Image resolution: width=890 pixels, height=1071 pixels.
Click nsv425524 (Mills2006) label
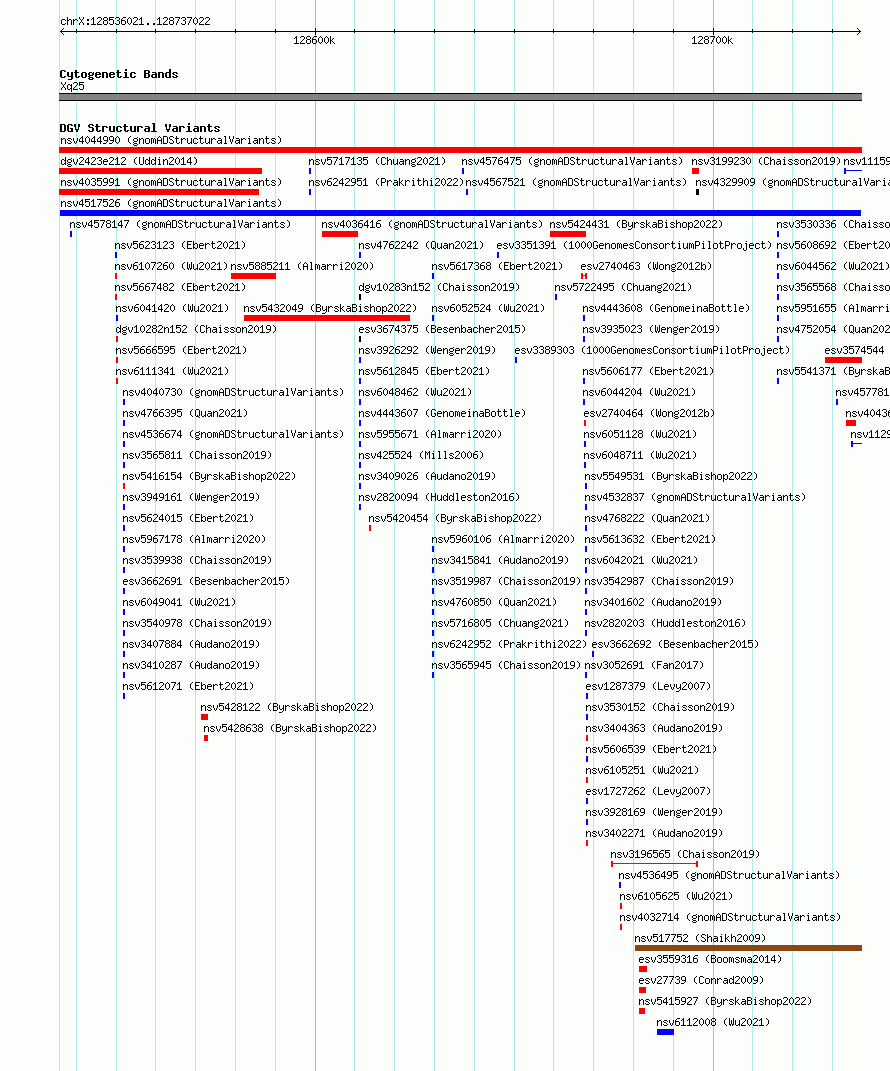(421, 456)
